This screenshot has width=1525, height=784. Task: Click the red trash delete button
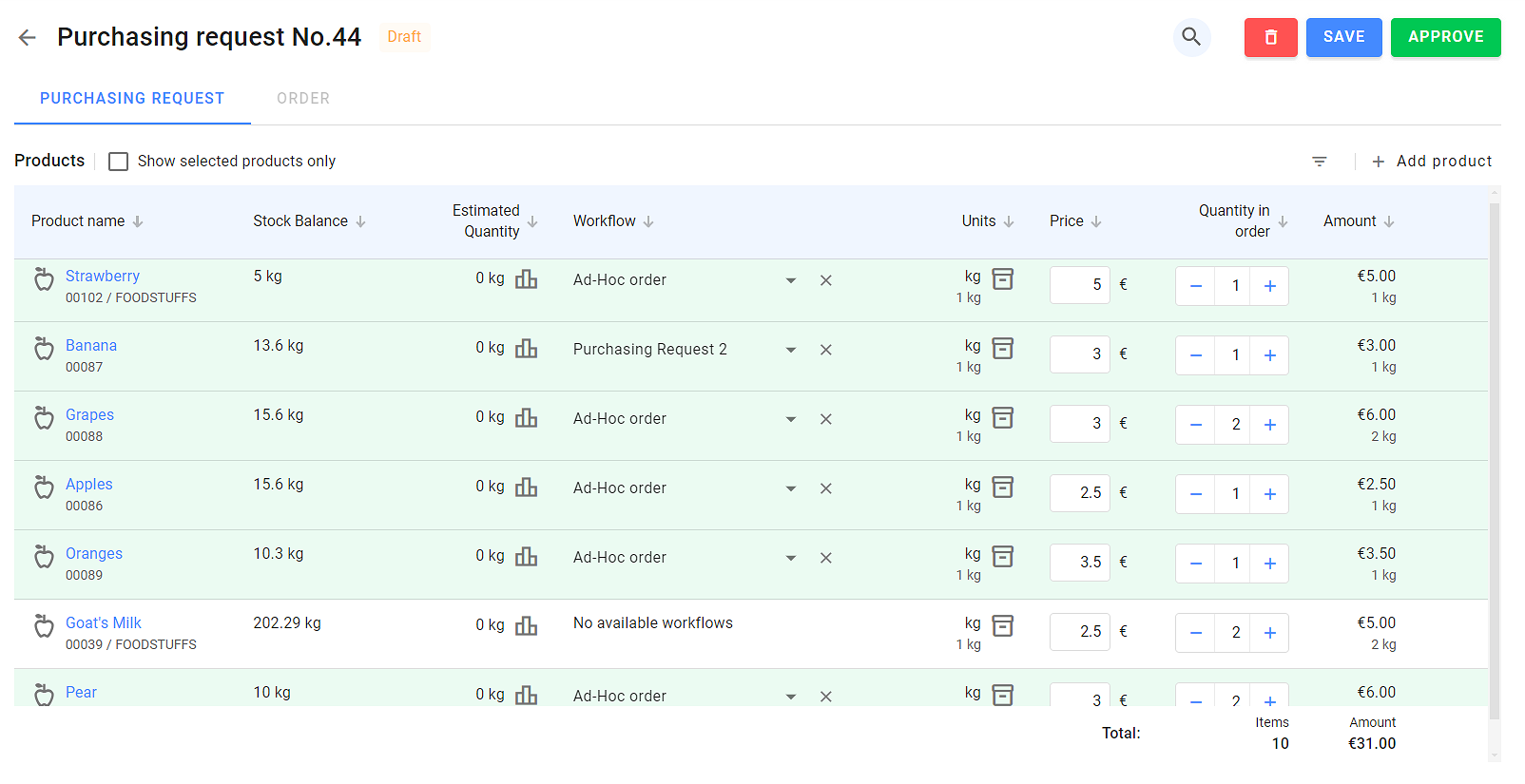[1270, 37]
